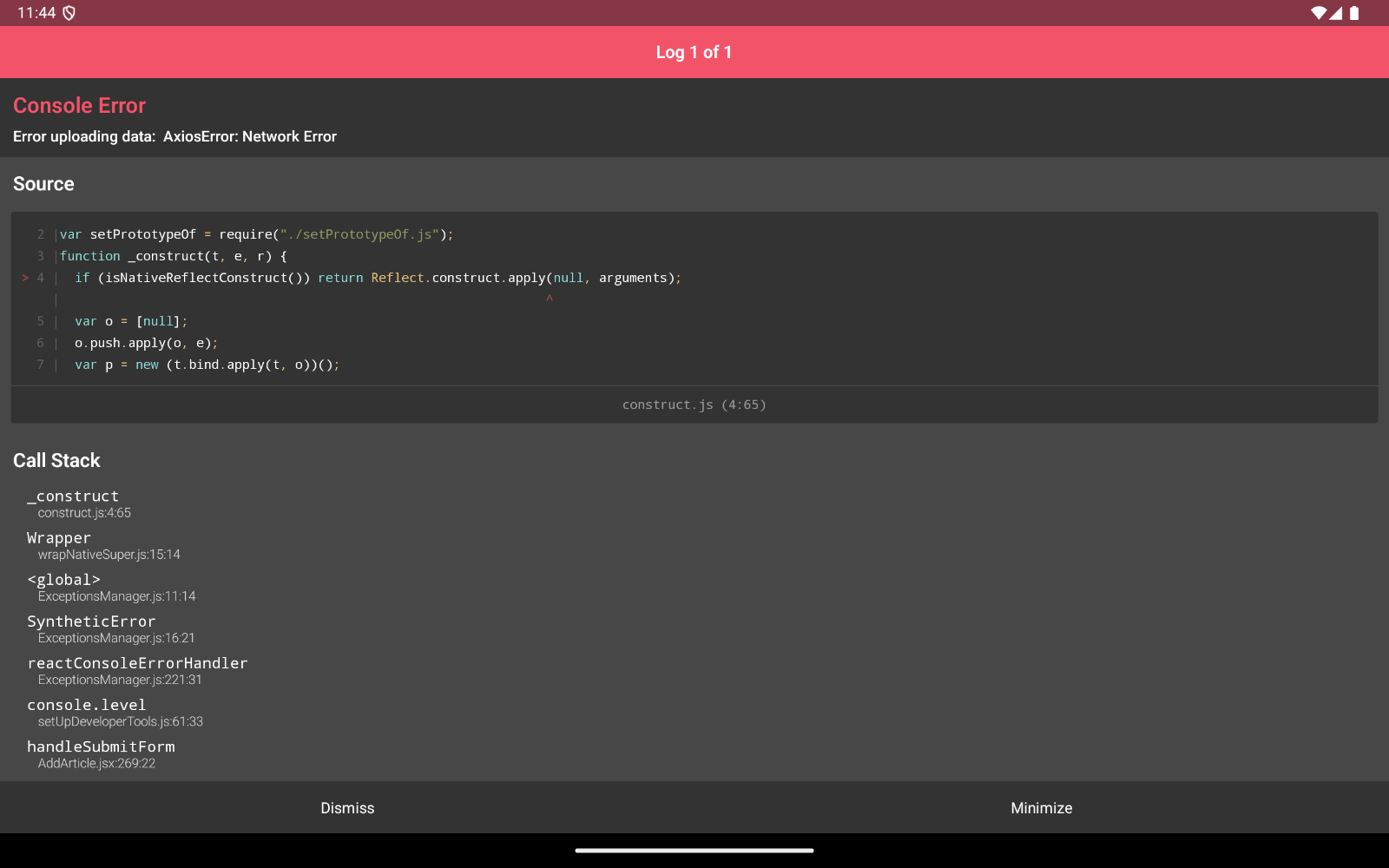This screenshot has height=868, width=1389.
Task: Click the AxiosError Network Error message
Action: click(x=174, y=136)
